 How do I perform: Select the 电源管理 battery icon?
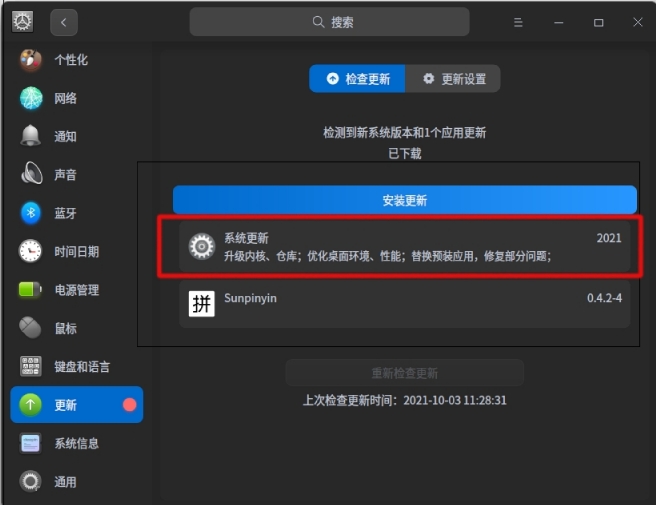point(30,290)
